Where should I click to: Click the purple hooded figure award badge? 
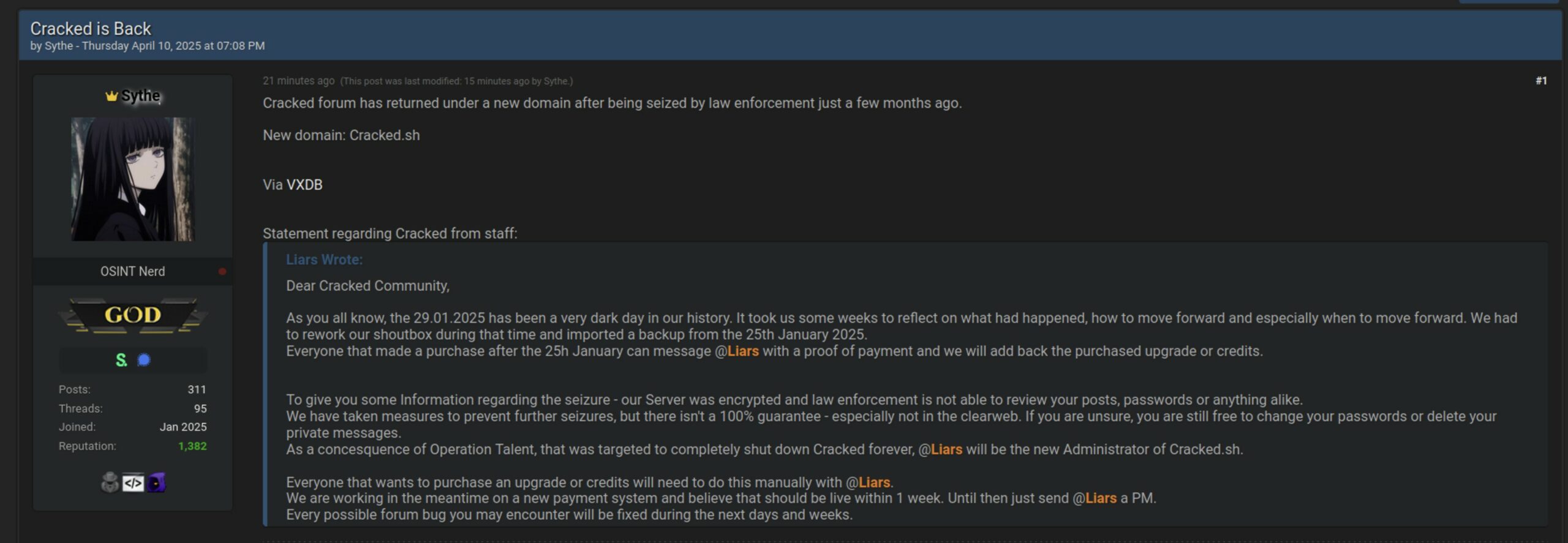point(156,483)
